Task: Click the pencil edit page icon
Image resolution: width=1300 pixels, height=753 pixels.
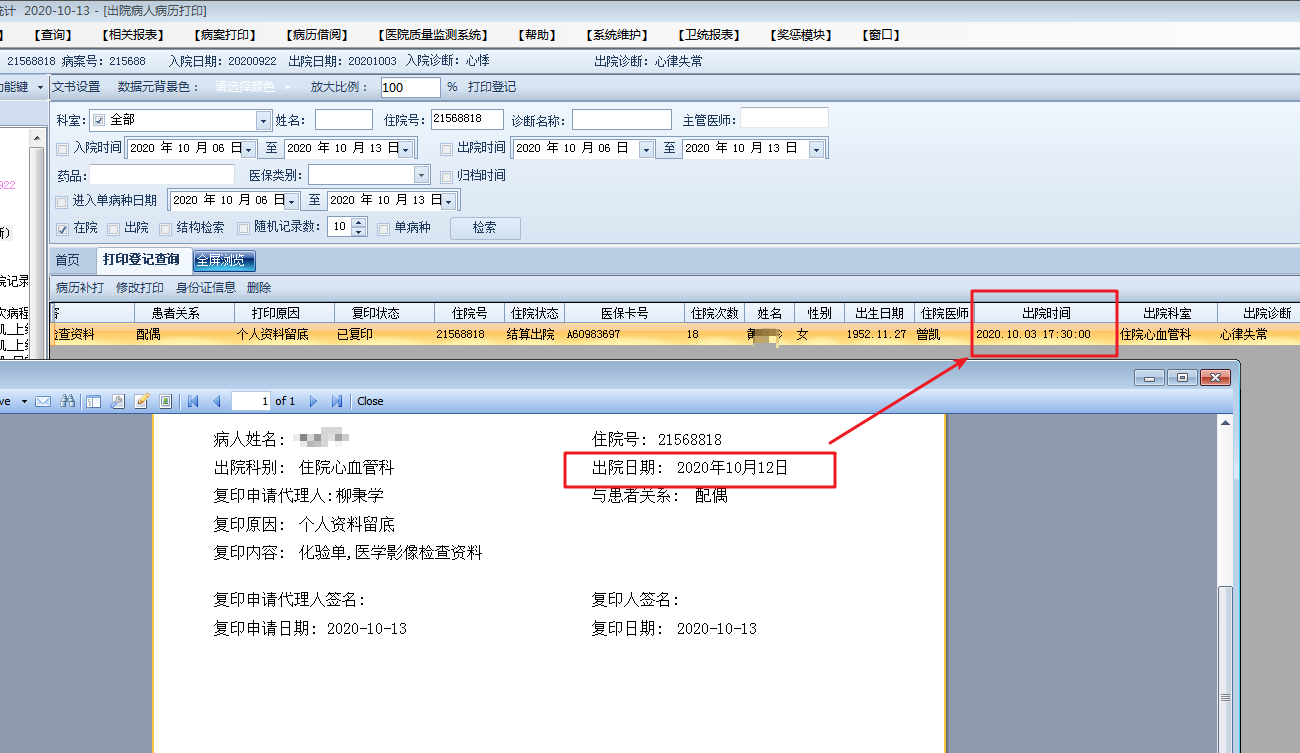Action: point(141,401)
